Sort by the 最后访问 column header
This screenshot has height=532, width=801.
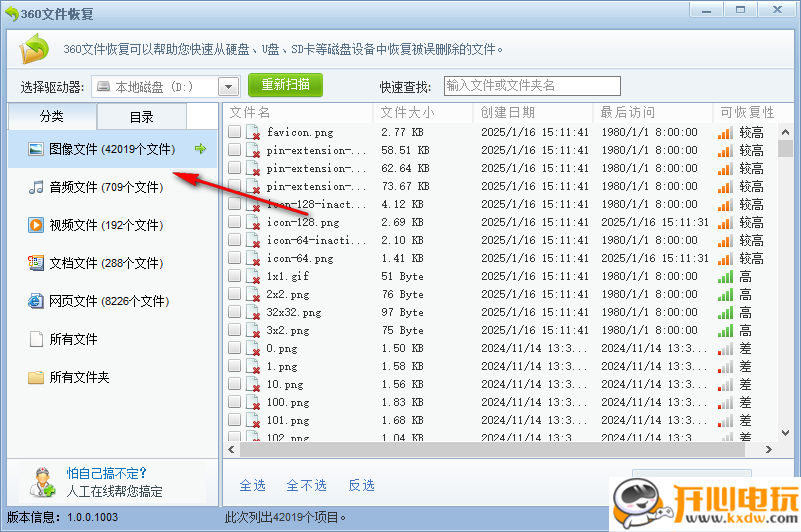tap(652, 112)
